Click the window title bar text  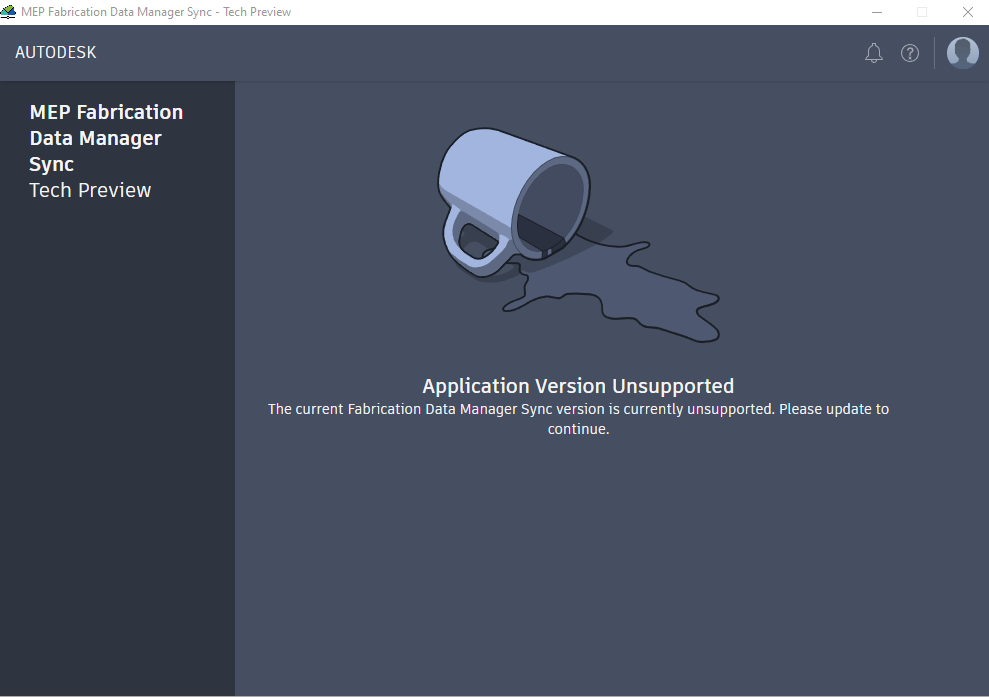pos(156,12)
